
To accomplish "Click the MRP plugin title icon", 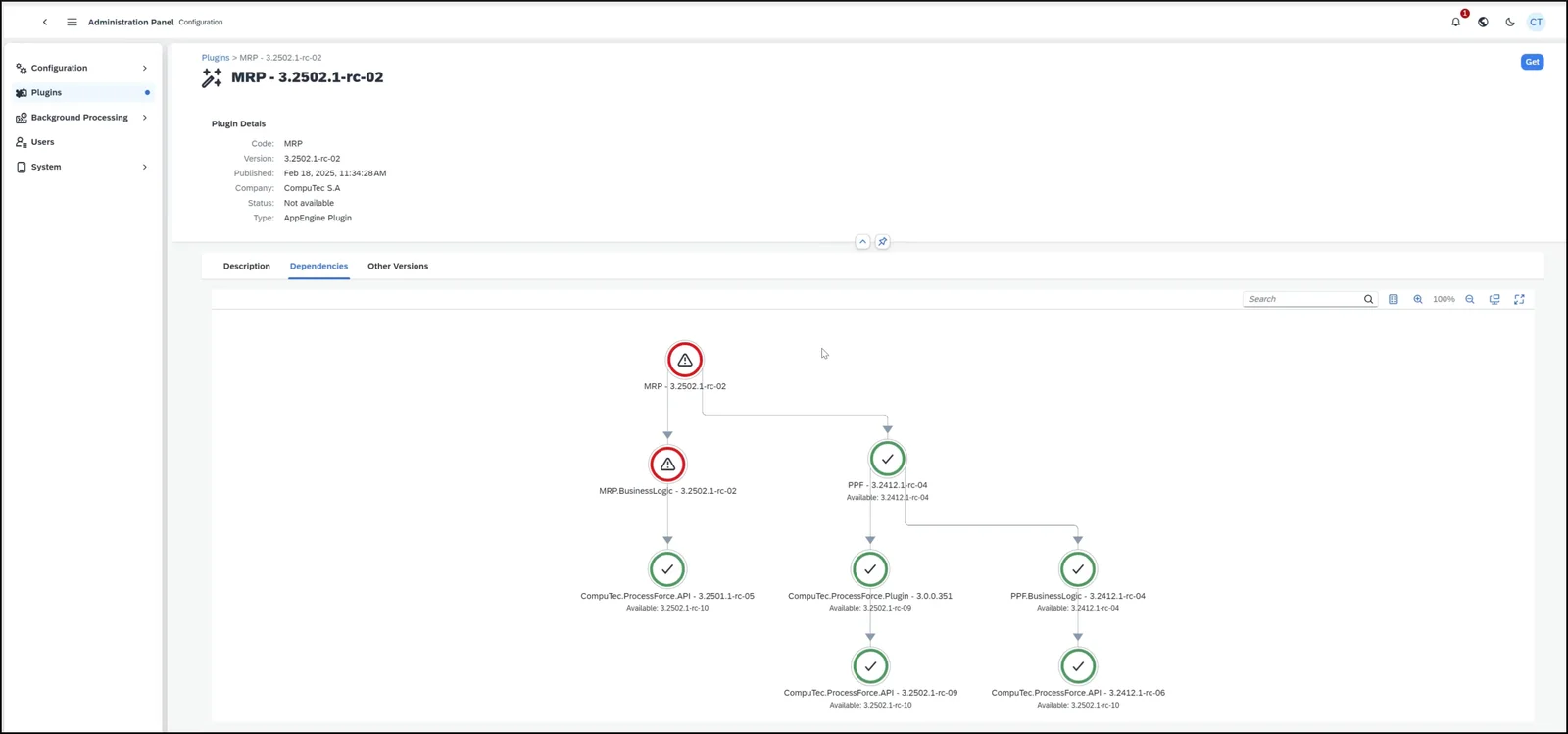I will 212,78.
